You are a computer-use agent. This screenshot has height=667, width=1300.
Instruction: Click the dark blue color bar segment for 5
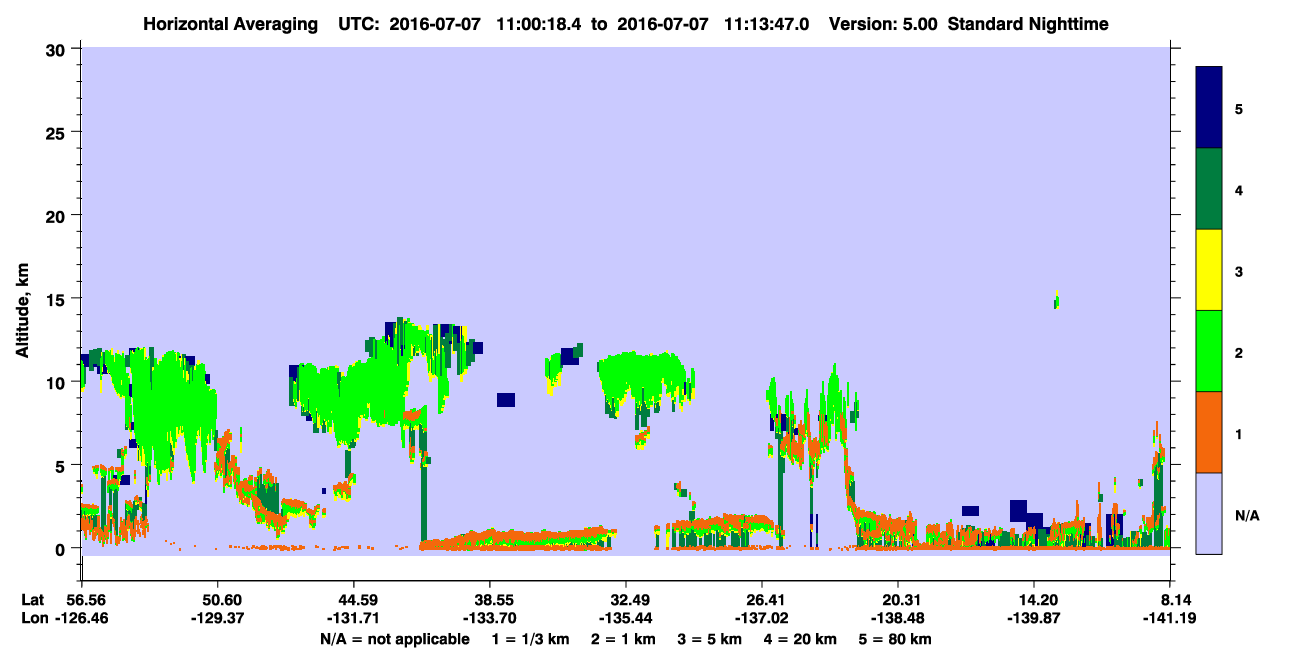click(1209, 108)
